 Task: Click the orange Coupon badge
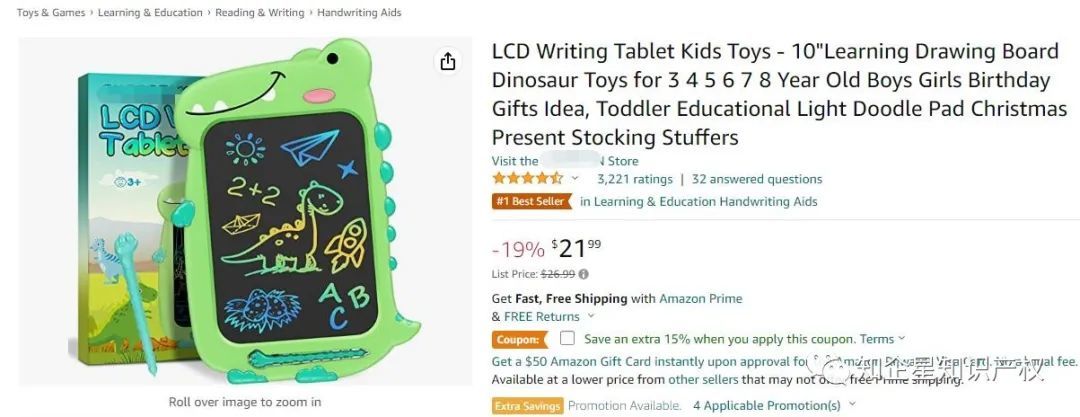pyautogui.click(x=519, y=339)
